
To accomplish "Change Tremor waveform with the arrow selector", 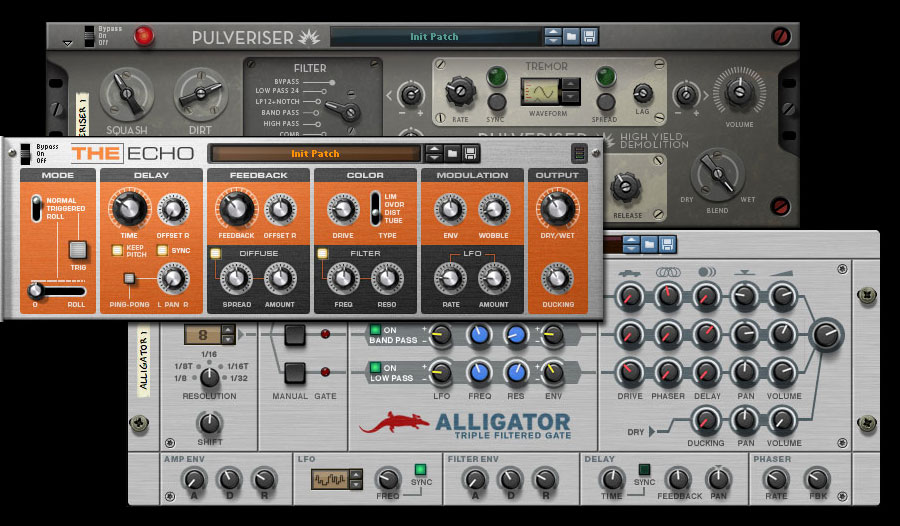I will (571, 91).
